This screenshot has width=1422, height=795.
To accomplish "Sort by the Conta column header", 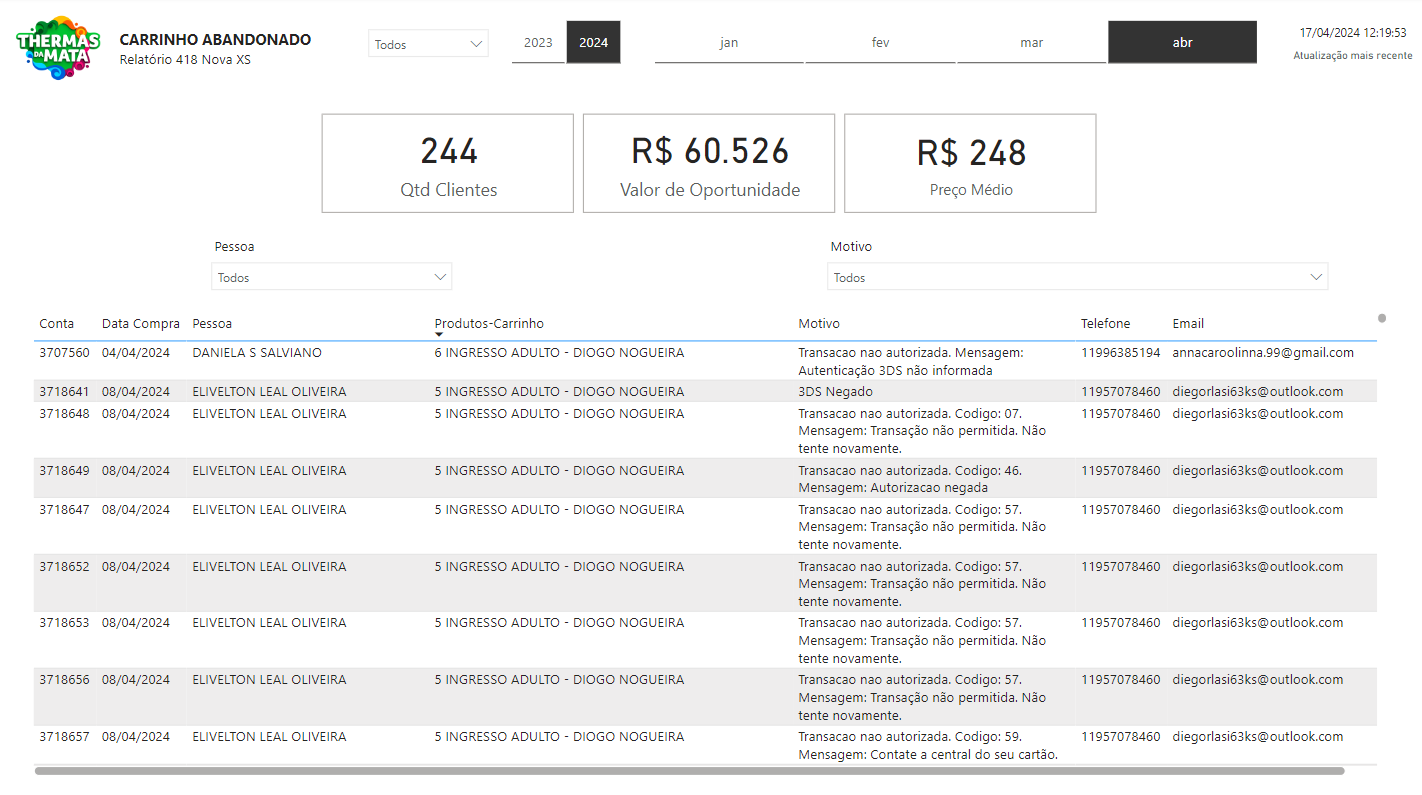I will [x=57, y=323].
